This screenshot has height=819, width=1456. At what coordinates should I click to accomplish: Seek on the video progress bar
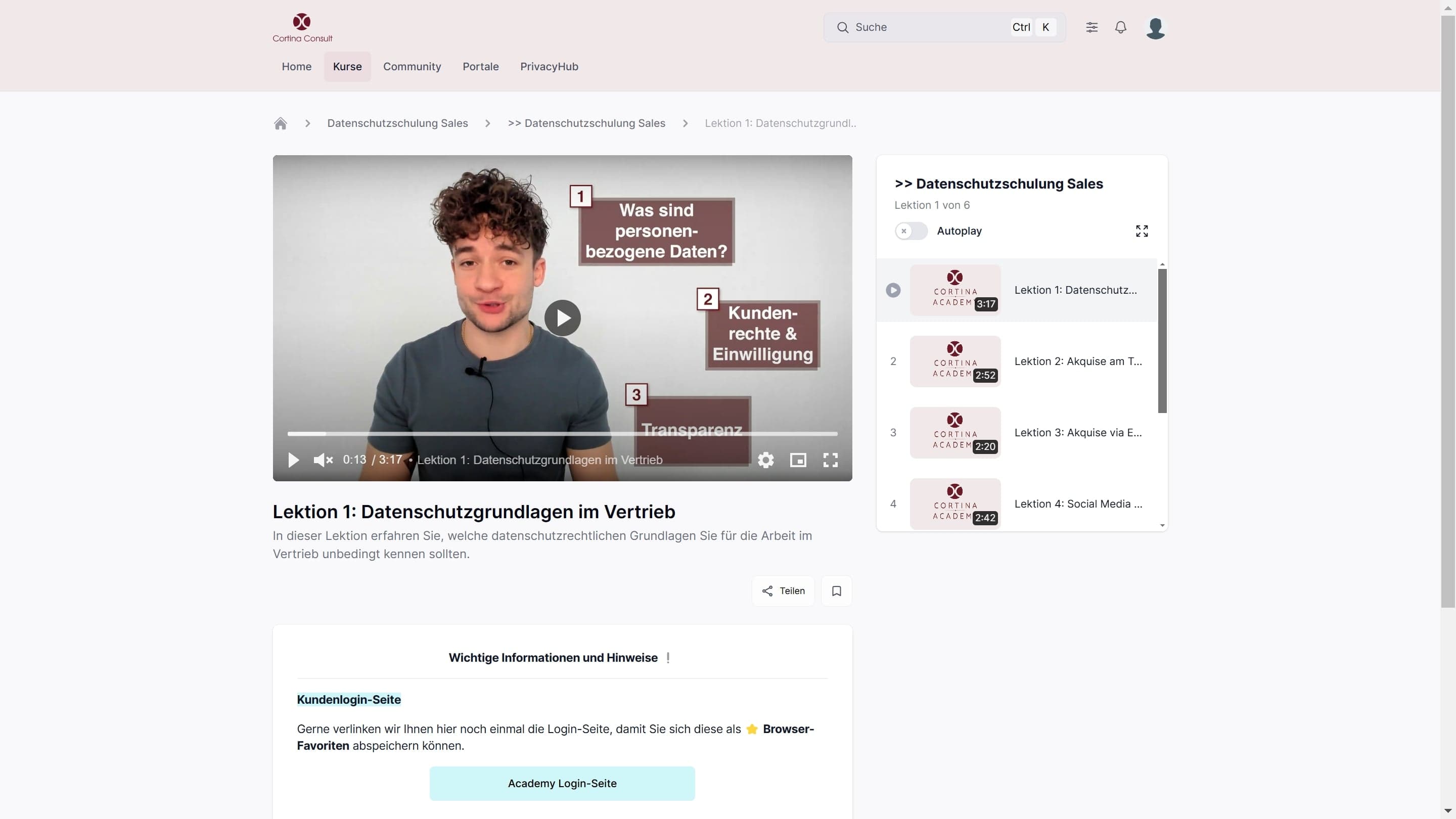click(x=562, y=434)
